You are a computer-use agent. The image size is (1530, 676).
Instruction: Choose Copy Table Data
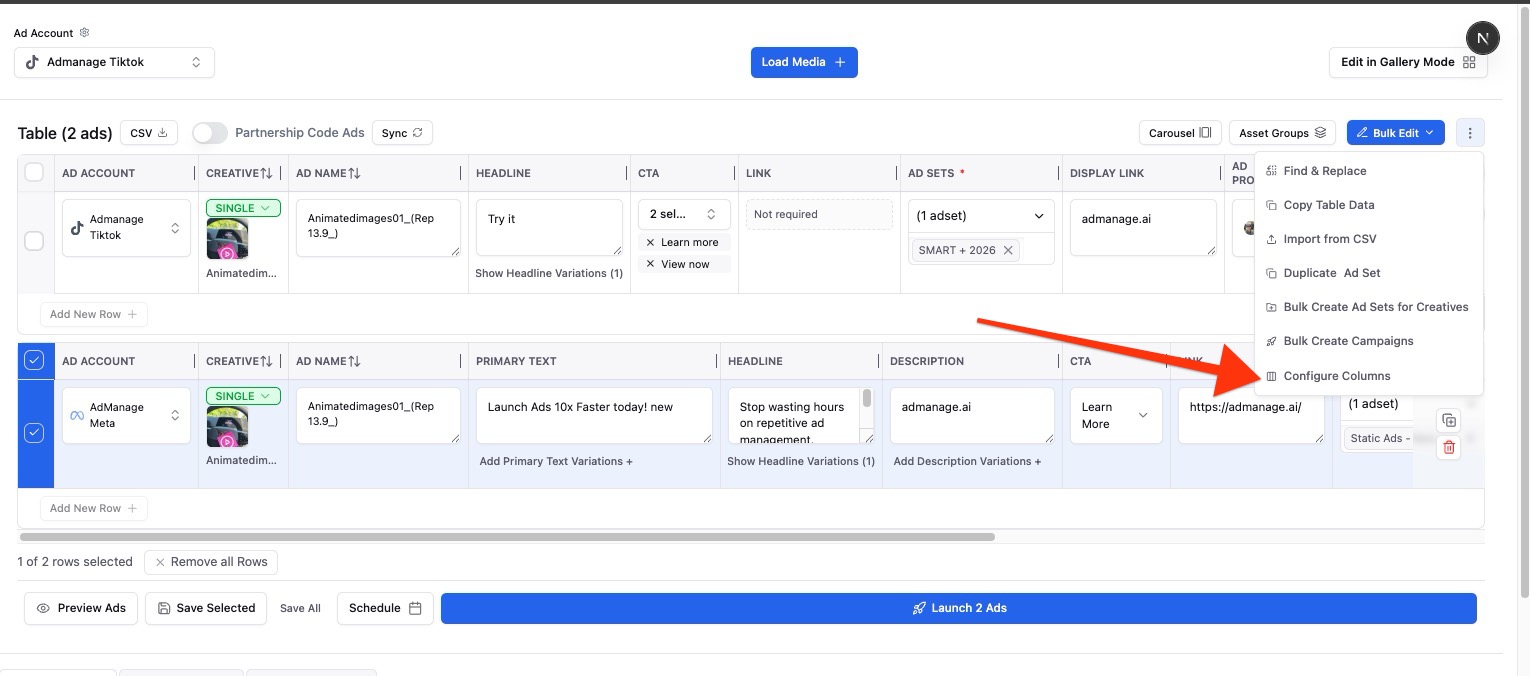[1369, 205]
